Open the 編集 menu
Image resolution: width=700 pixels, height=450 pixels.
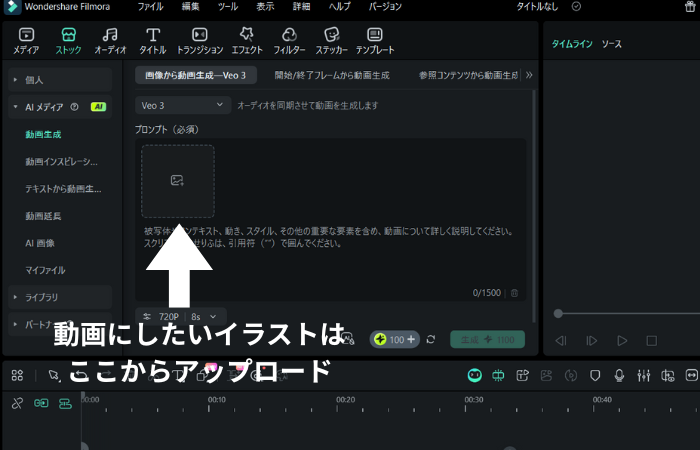191,6
